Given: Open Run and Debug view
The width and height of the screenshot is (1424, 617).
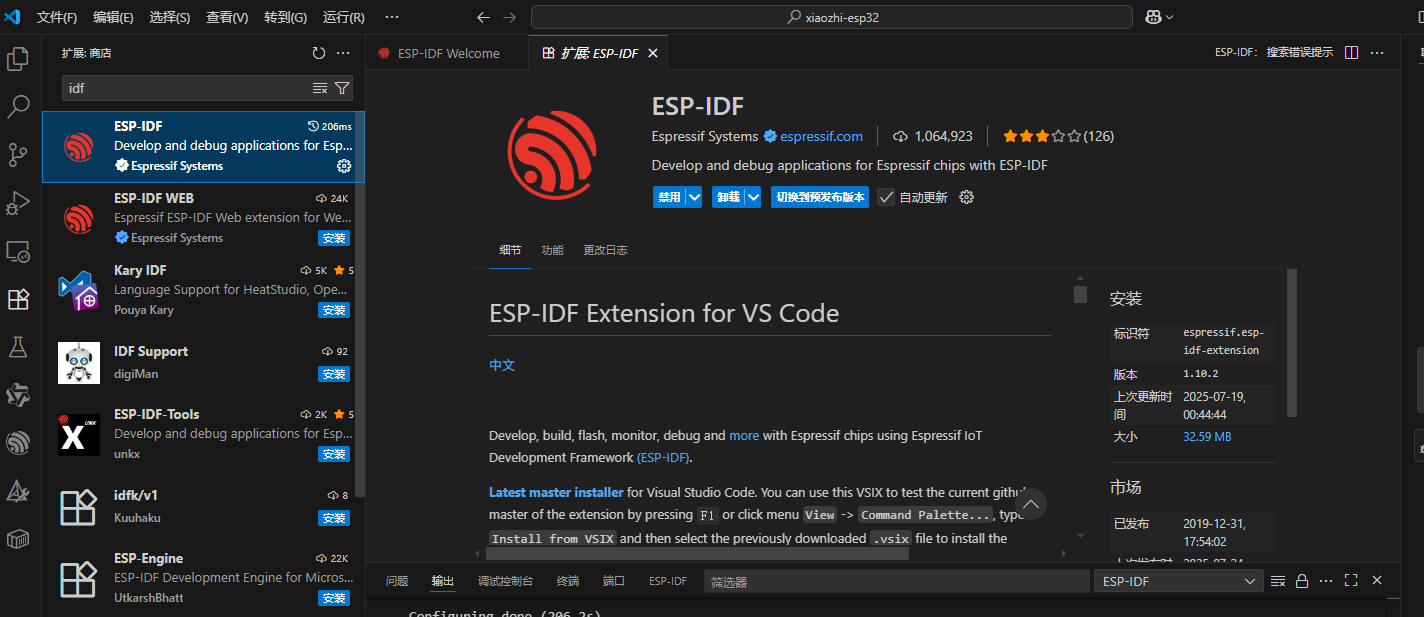Looking at the screenshot, I should coord(18,202).
